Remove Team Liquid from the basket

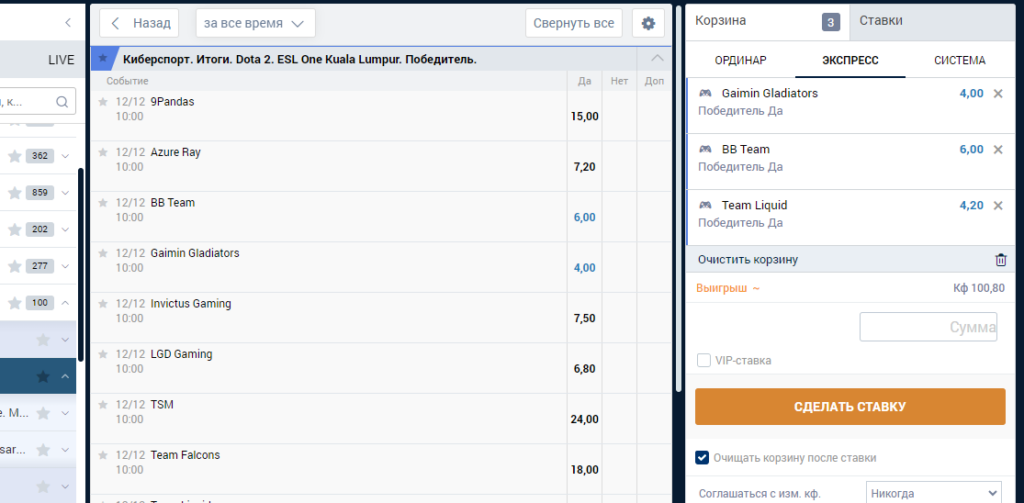pos(998,206)
